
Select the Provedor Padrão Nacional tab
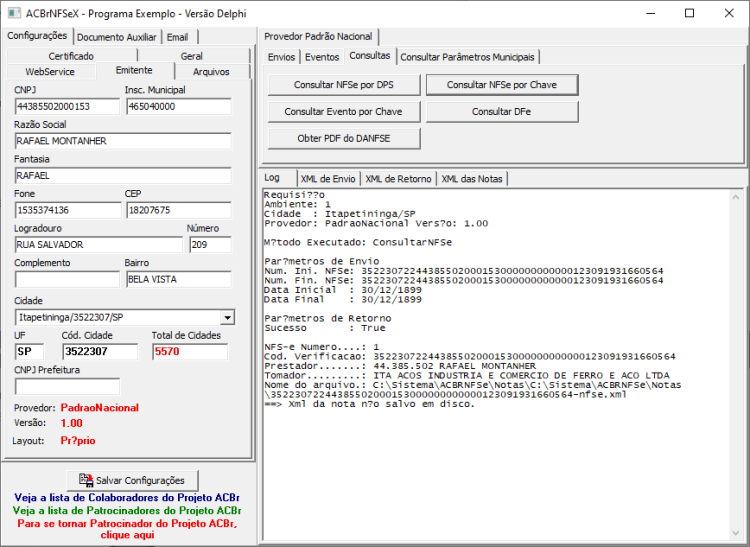click(318, 36)
